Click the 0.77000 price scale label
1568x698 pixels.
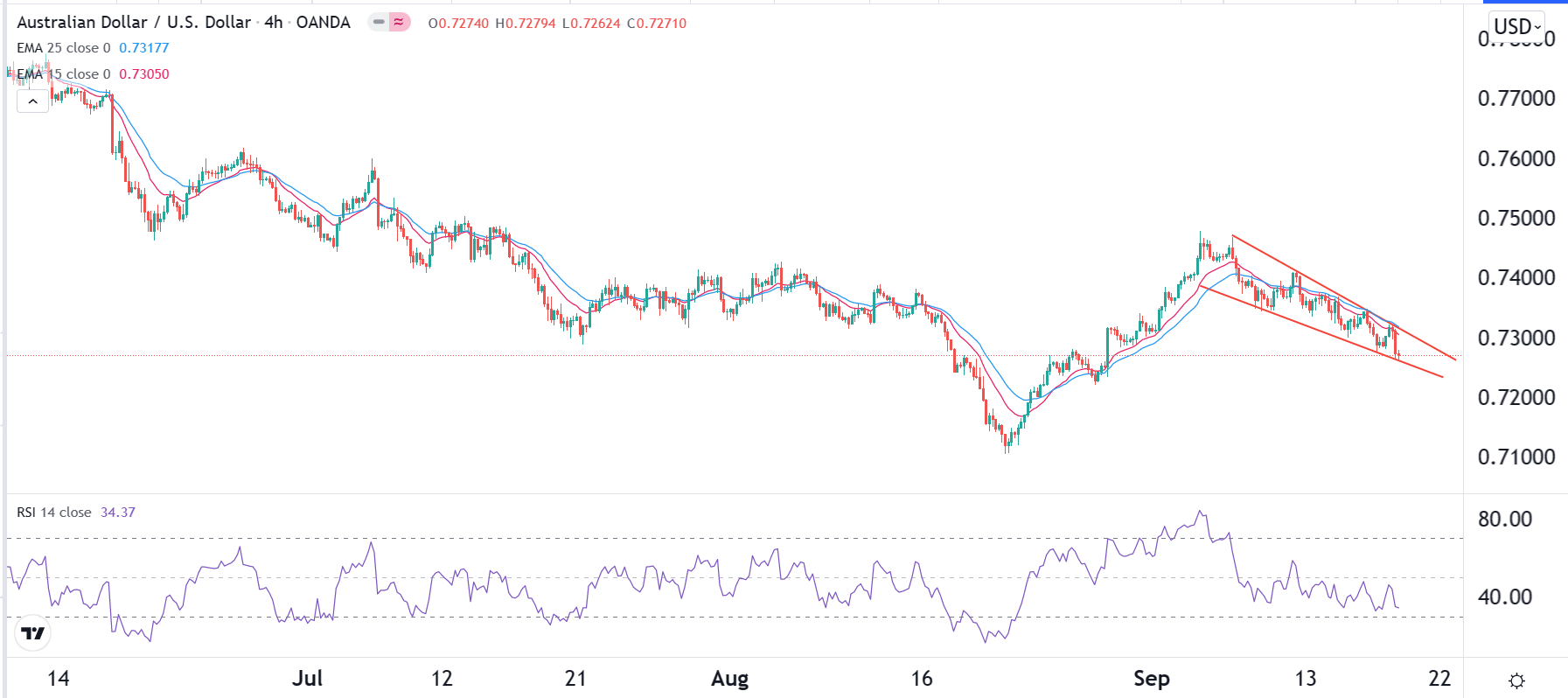1516,98
